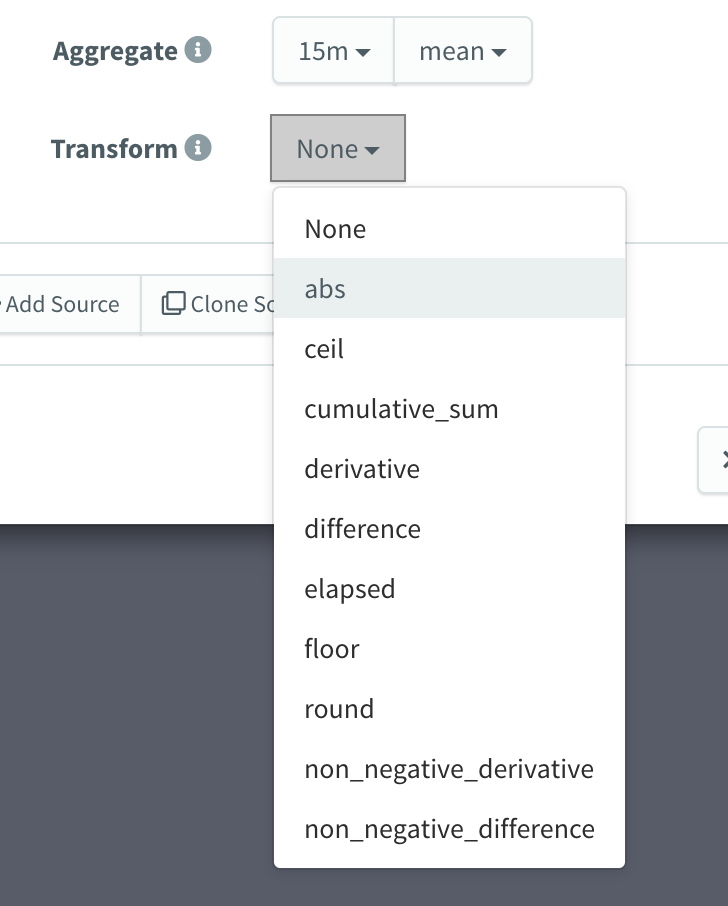The height and width of the screenshot is (906, 728).
Task: Click the Aggregate info icon
Action: [x=198, y=50]
